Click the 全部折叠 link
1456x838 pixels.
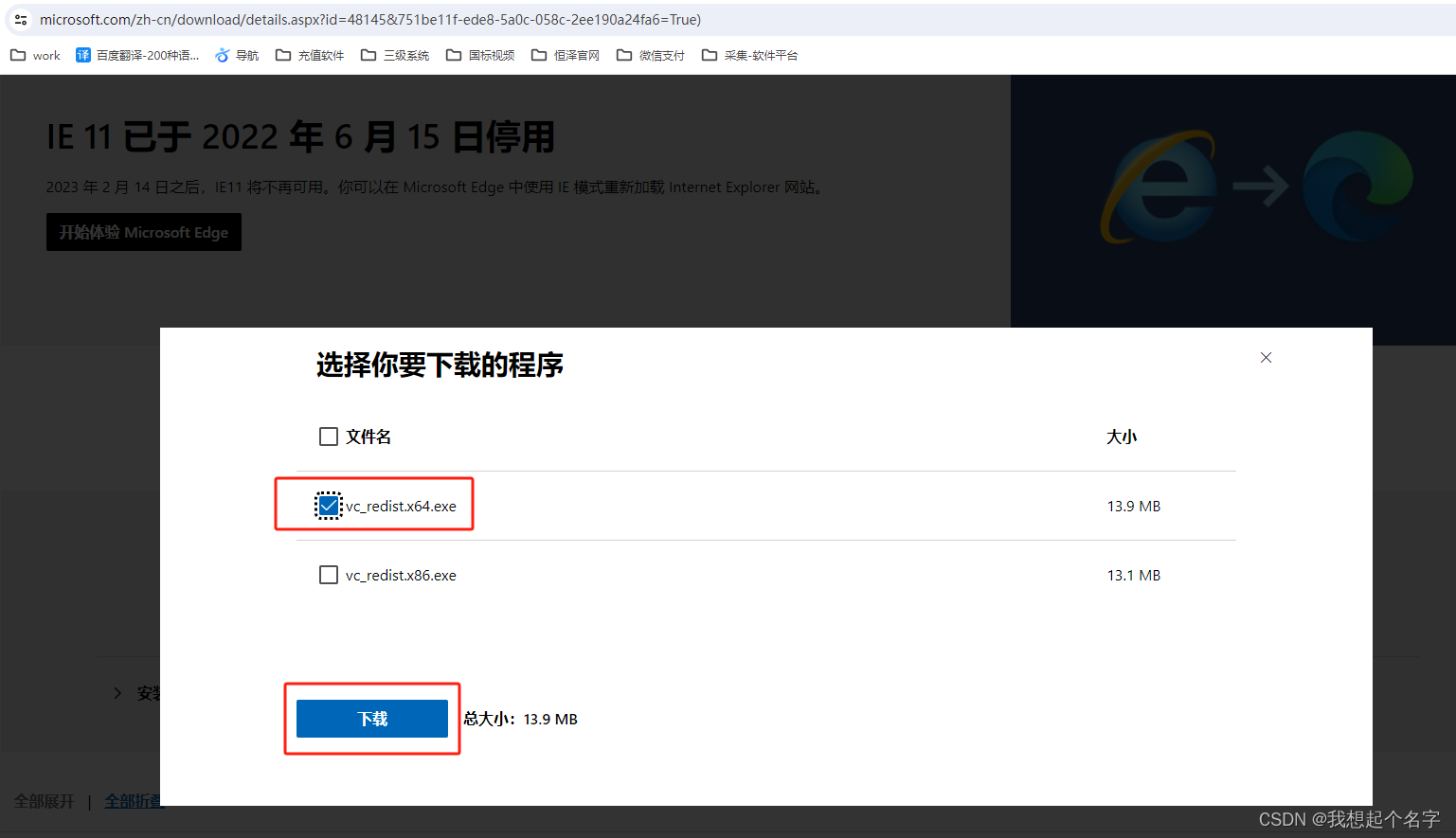click(x=133, y=801)
